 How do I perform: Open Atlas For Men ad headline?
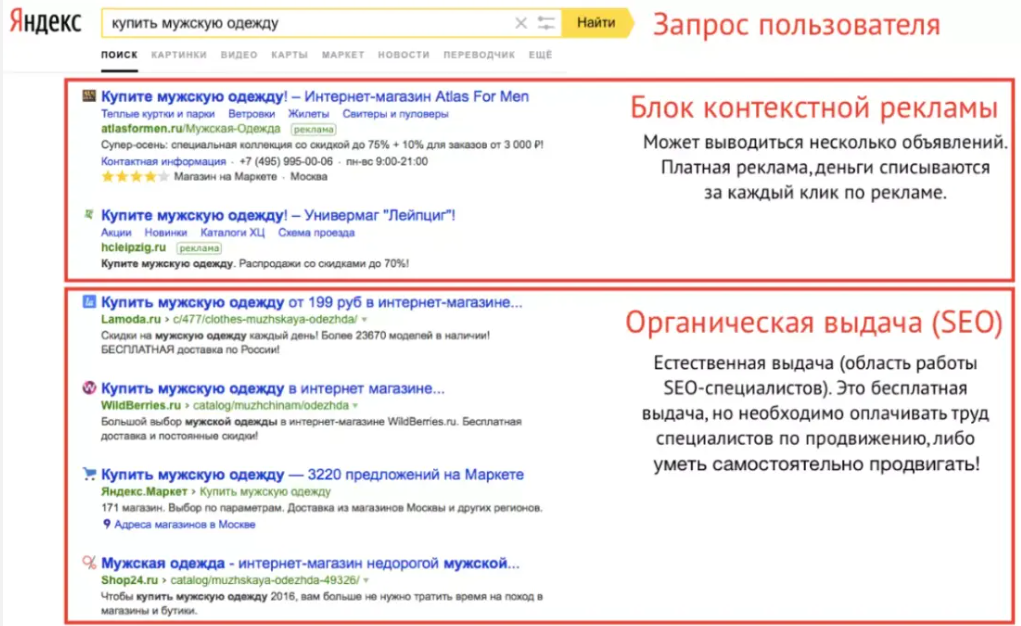click(x=315, y=96)
